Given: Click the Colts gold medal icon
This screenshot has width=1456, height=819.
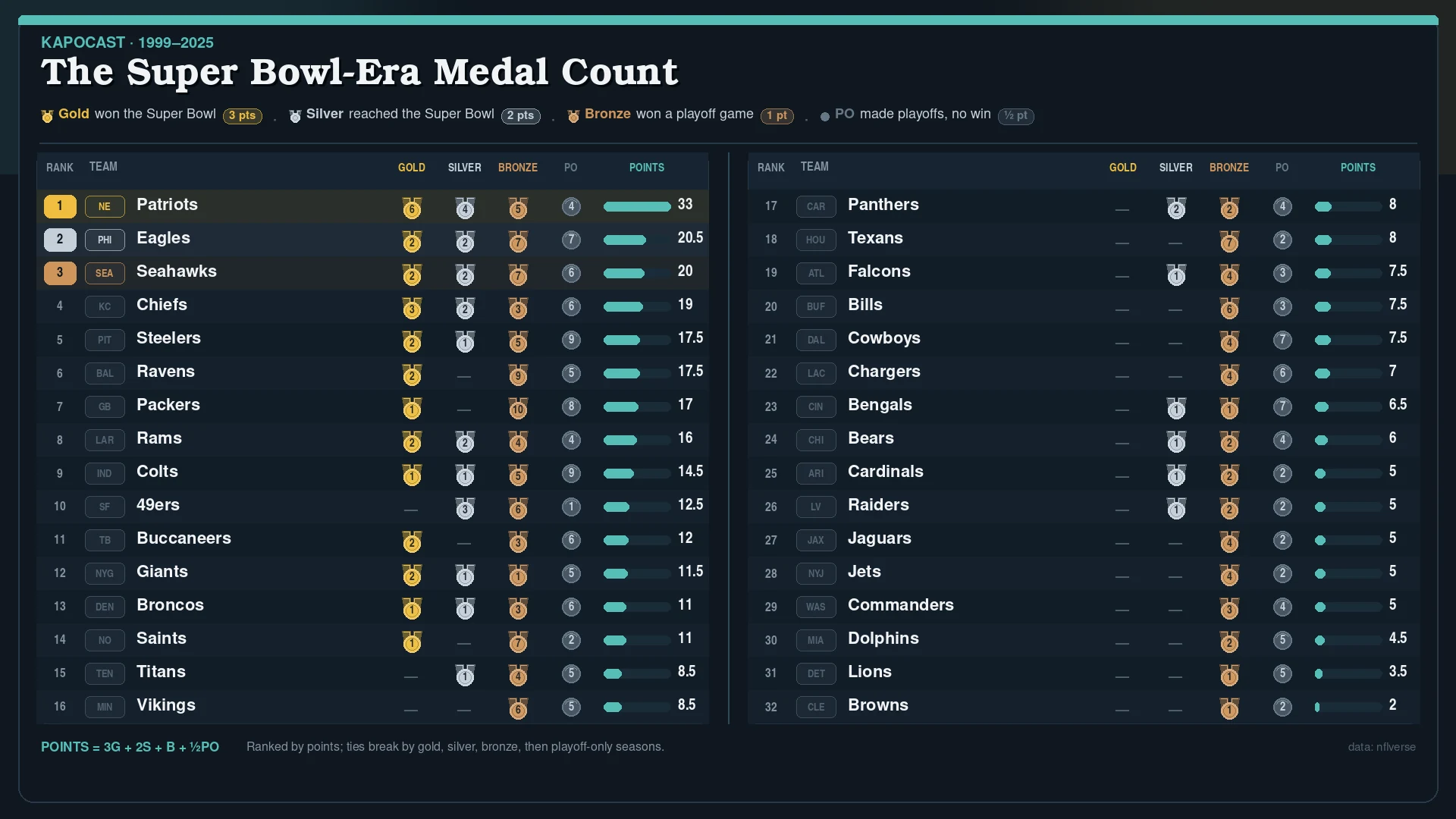Looking at the screenshot, I should (x=412, y=474).
